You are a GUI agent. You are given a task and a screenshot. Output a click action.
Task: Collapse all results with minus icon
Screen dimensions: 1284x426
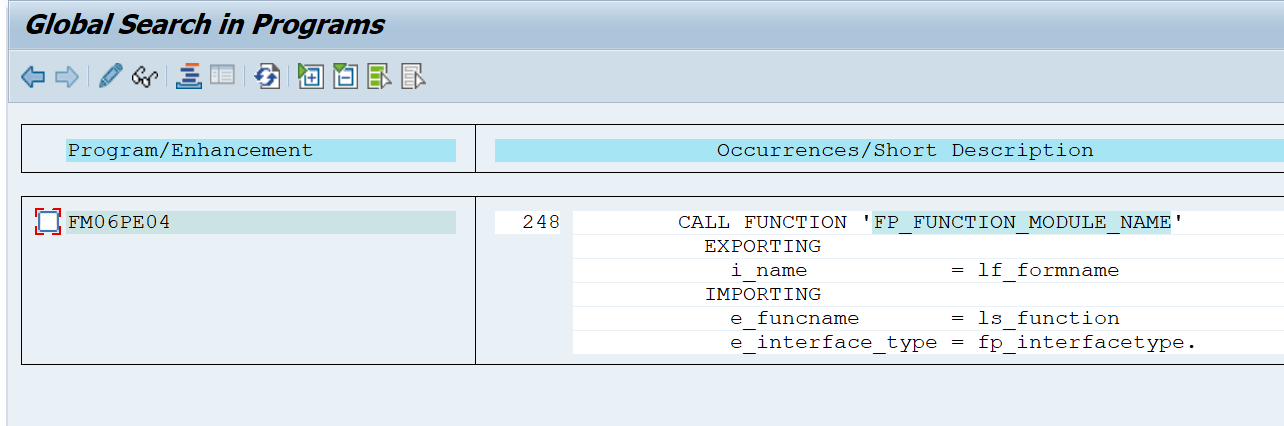(345, 77)
